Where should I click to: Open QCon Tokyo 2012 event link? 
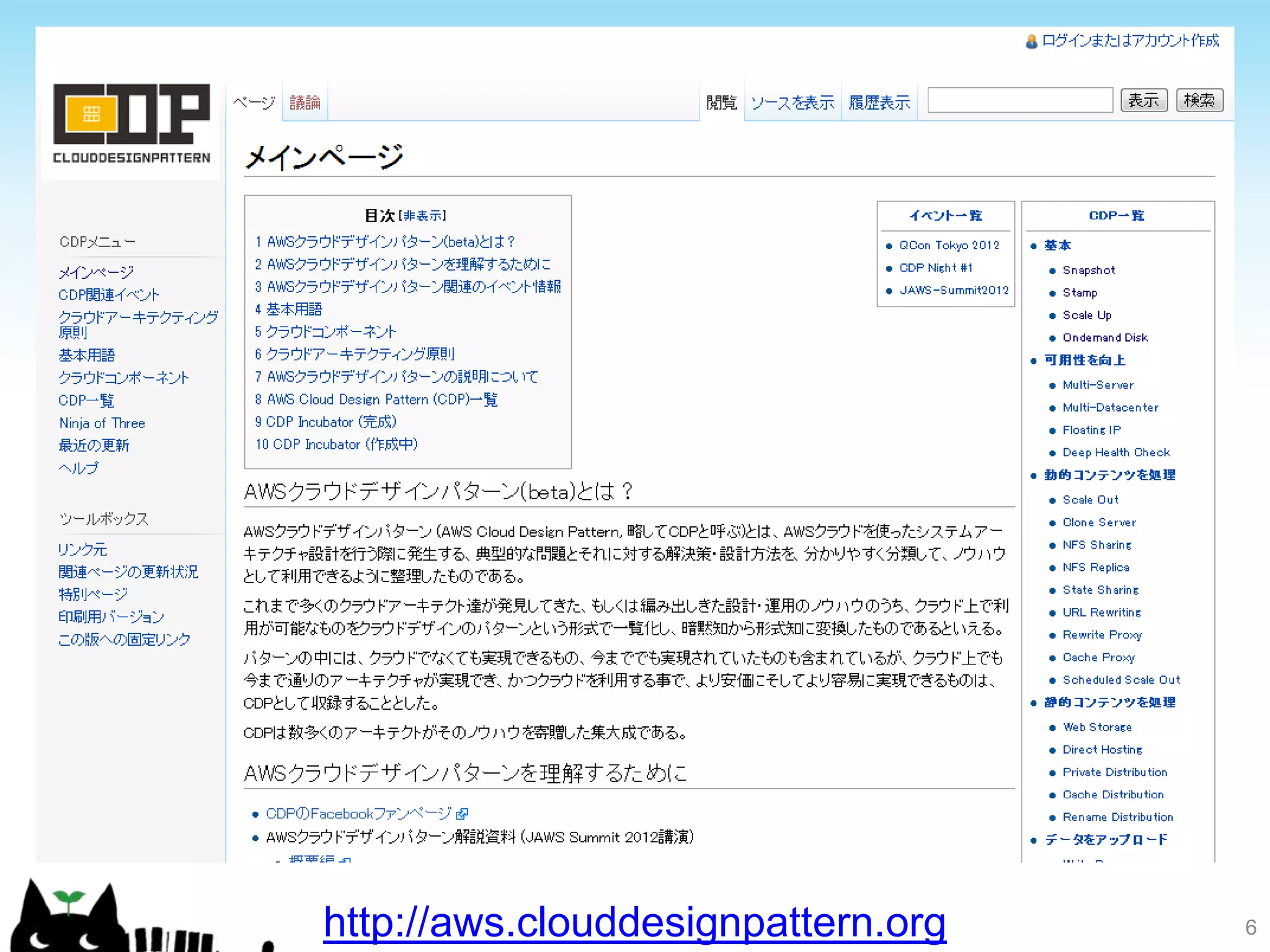tap(949, 245)
